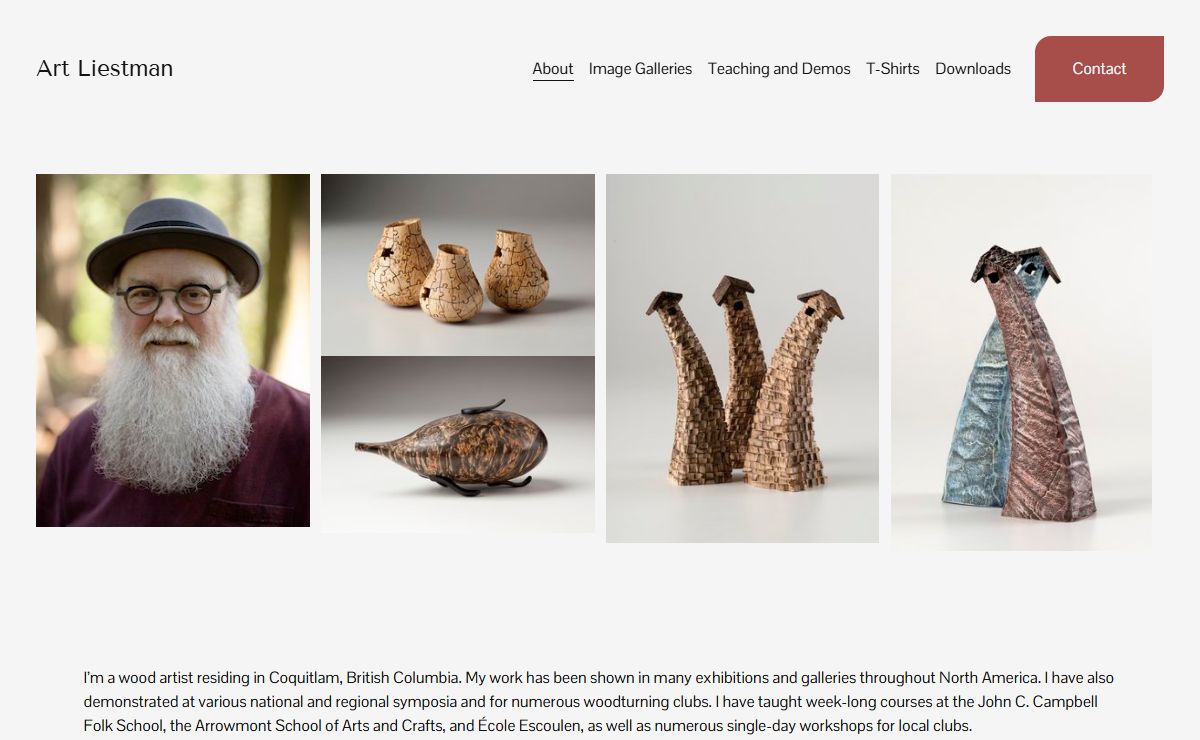View the dark burl vessel photo
1200x740 pixels.
click(458, 445)
